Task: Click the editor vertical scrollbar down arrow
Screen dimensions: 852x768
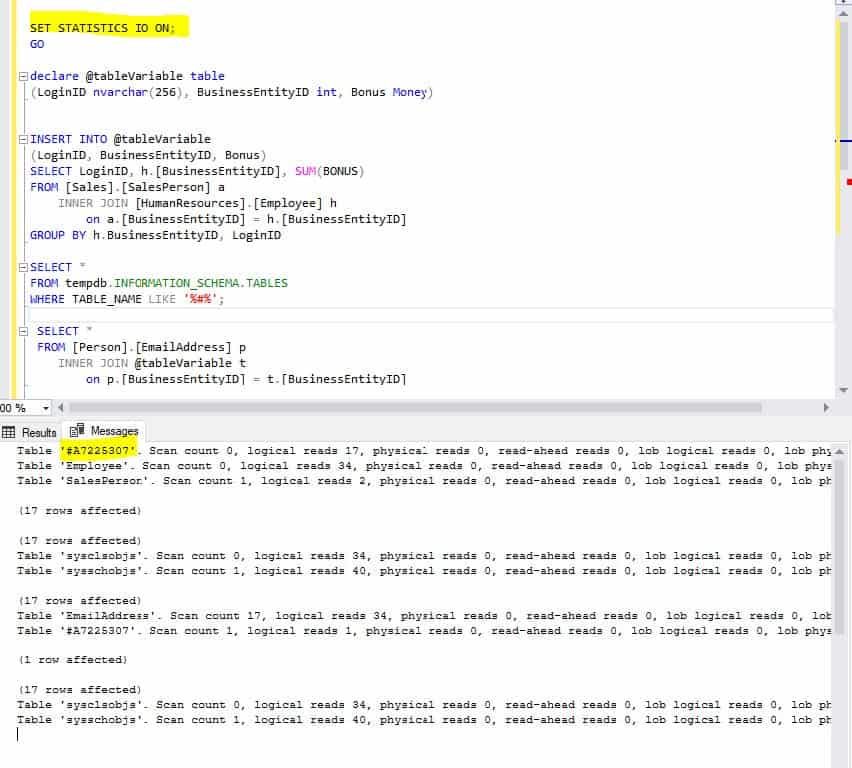Action: (843, 390)
